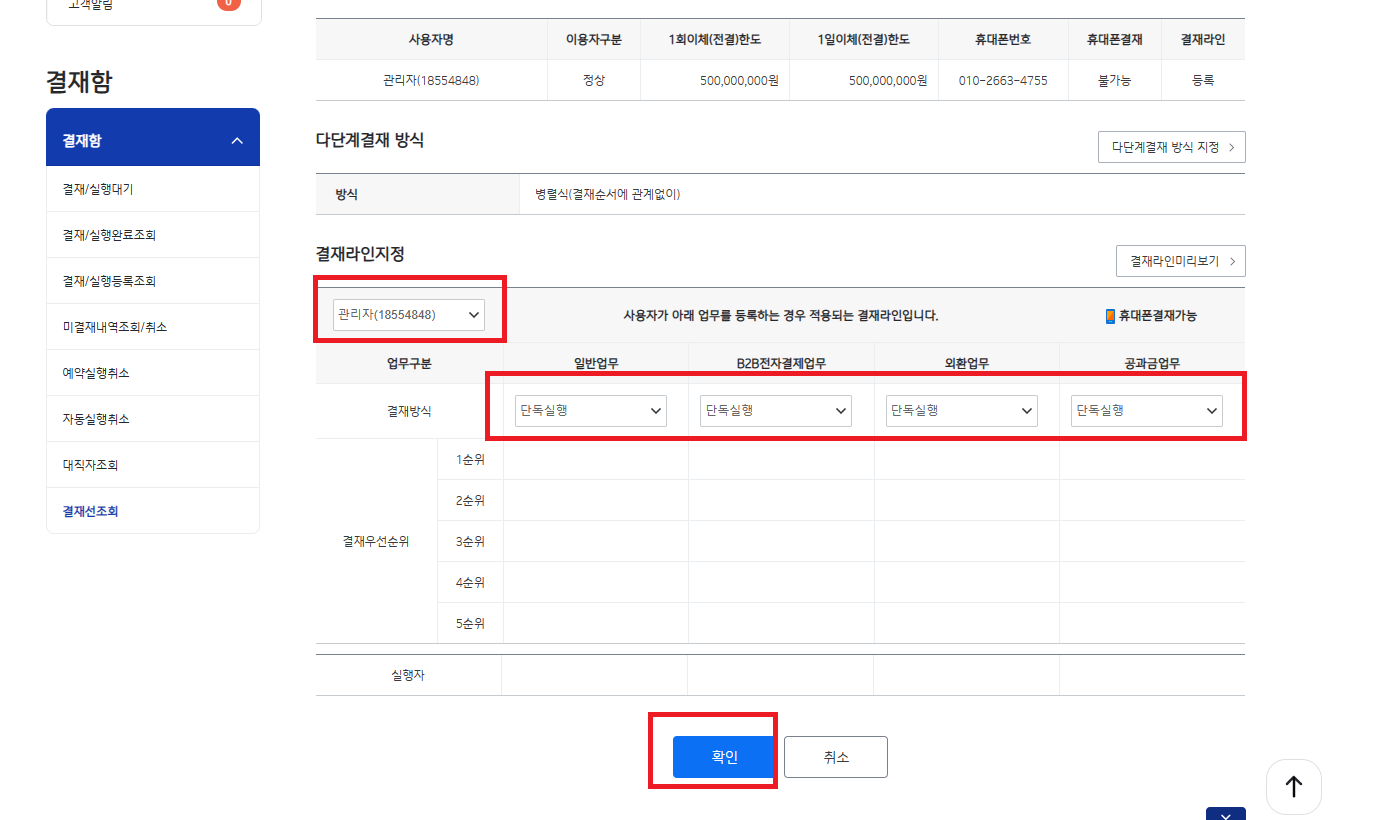Open 자동실행취소 menu item

coord(153,419)
